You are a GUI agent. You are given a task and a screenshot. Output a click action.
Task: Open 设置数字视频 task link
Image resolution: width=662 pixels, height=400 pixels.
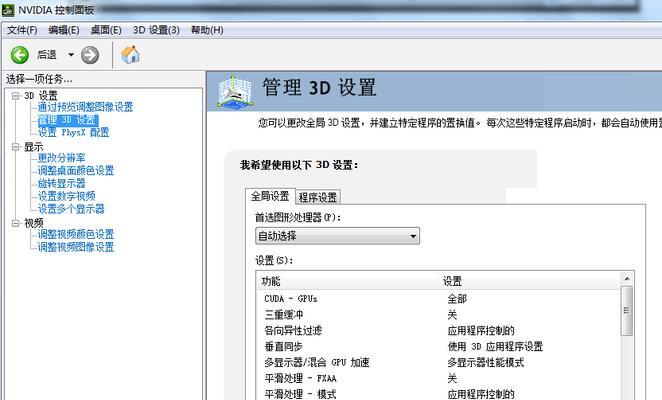tap(67, 196)
